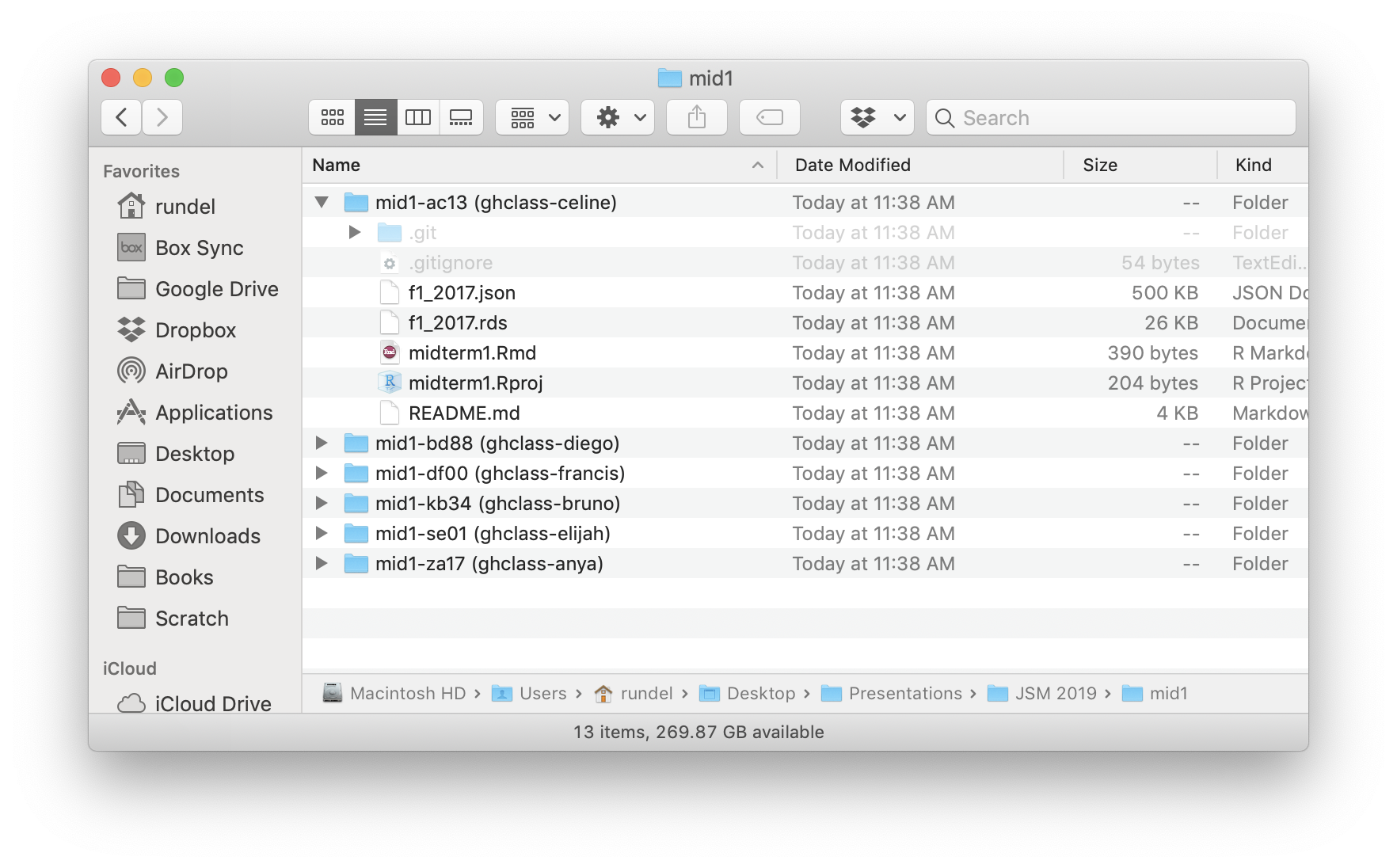Switch to list view in toolbar
Image resolution: width=1397 pixels, height=868 pixels.
coord(375,117)
